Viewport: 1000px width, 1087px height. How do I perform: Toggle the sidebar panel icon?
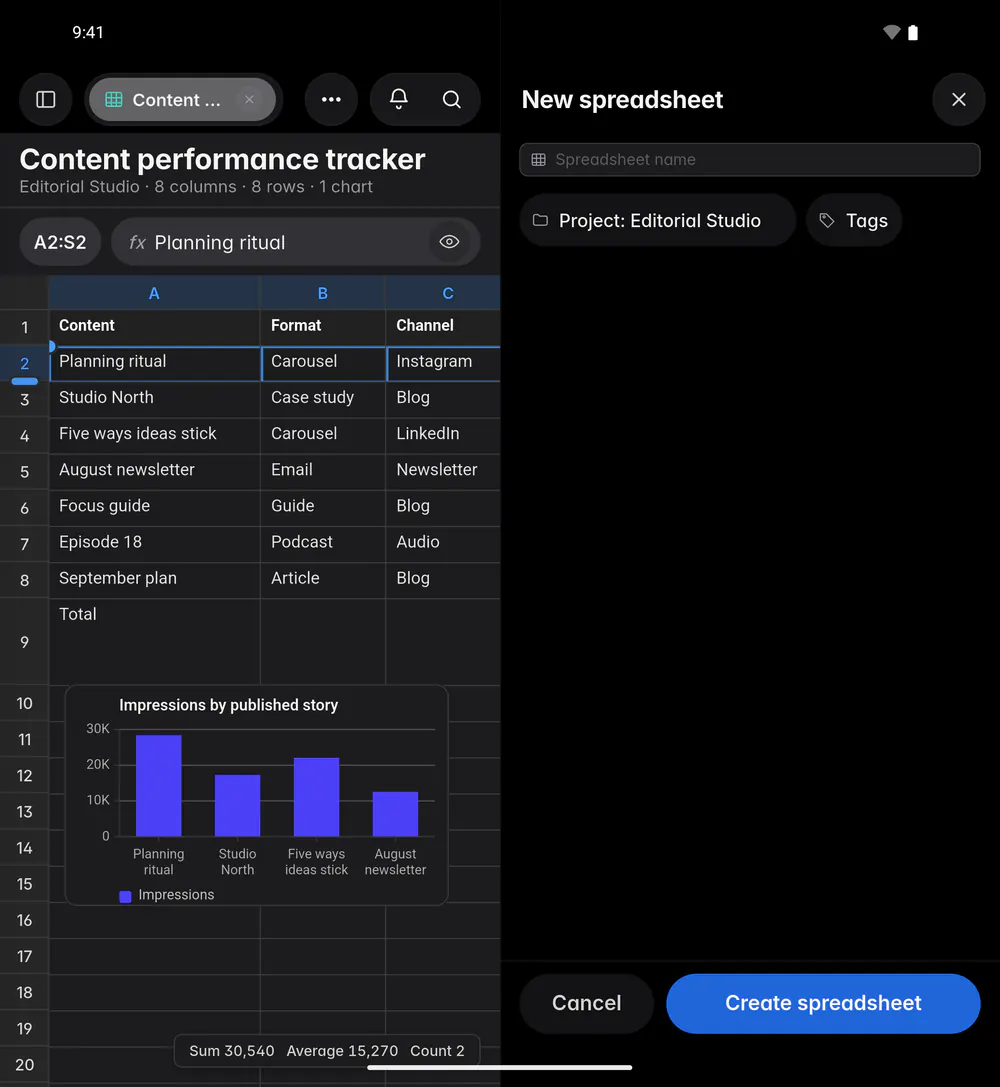click(x=46, y=100)
